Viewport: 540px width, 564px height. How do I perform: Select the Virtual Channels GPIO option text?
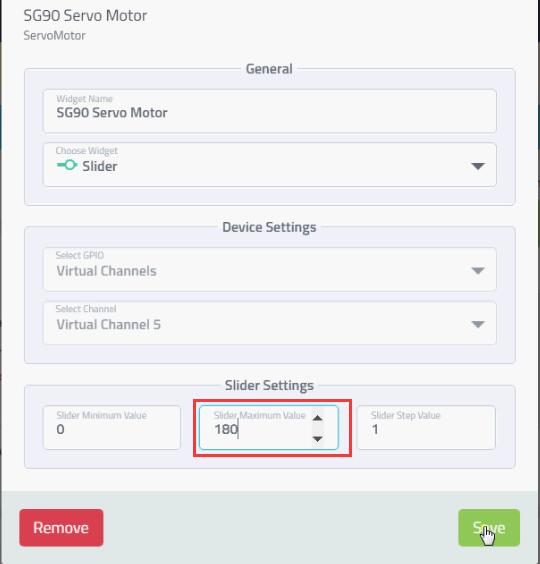click(x=106, y=271)
